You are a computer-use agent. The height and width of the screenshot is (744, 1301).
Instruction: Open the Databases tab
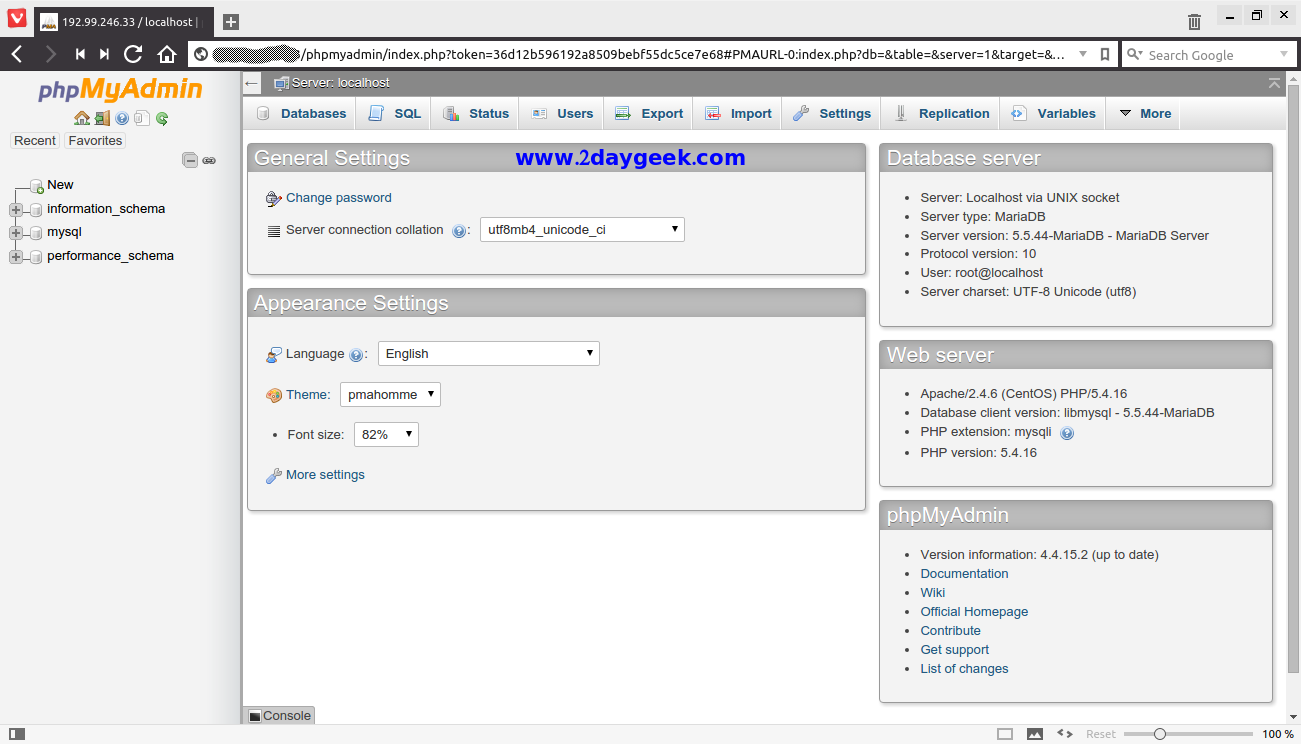(x=301, y=113)
